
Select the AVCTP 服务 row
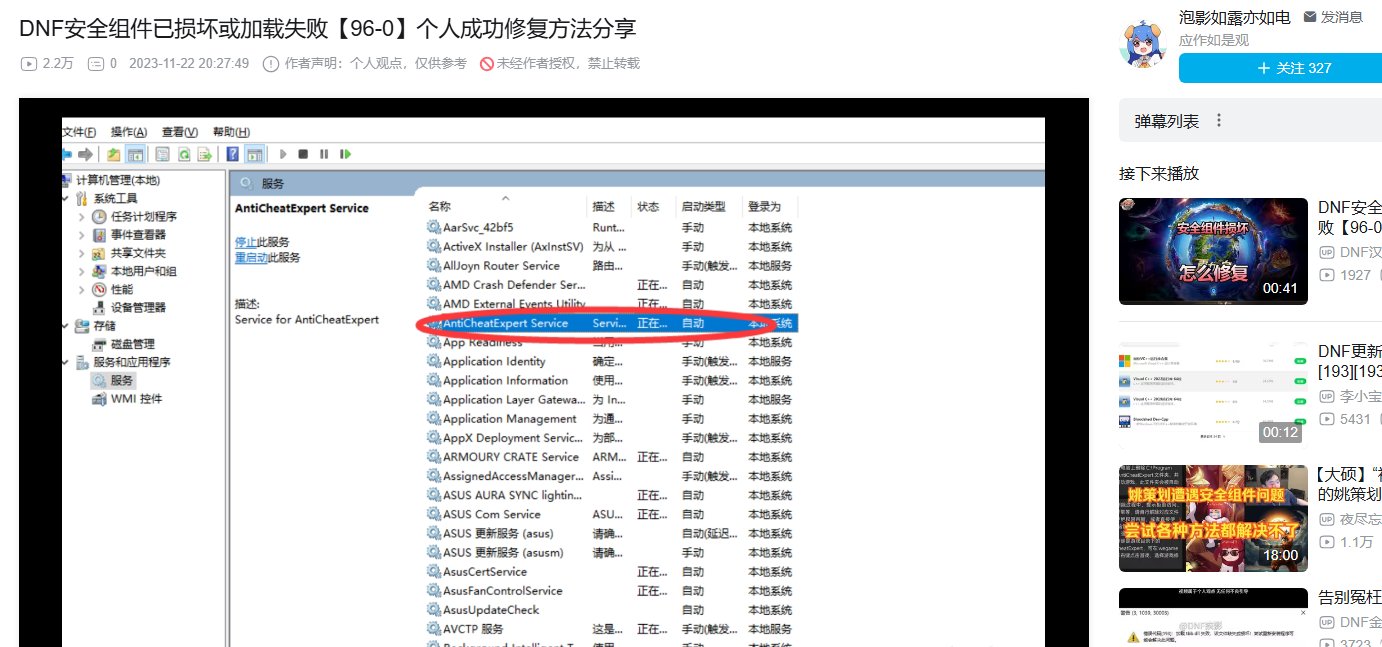[x=612, y=629]
